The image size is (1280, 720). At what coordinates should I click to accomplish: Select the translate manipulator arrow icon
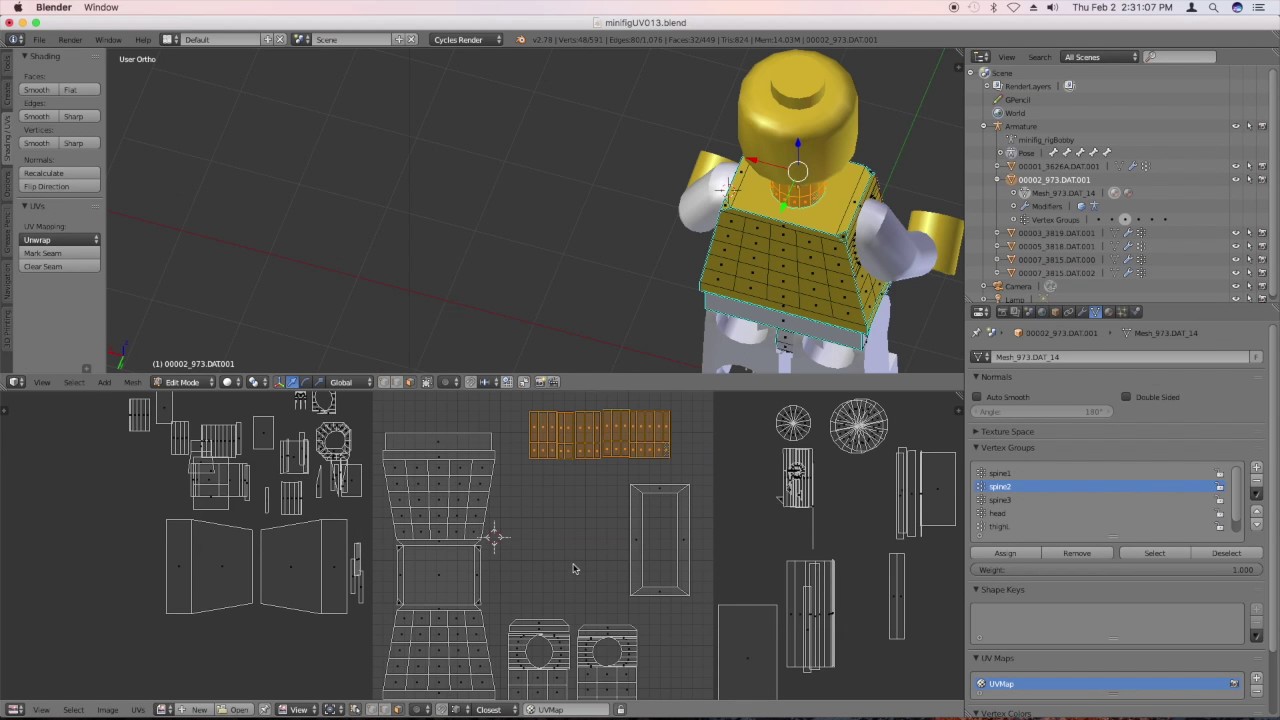point(291,382)
